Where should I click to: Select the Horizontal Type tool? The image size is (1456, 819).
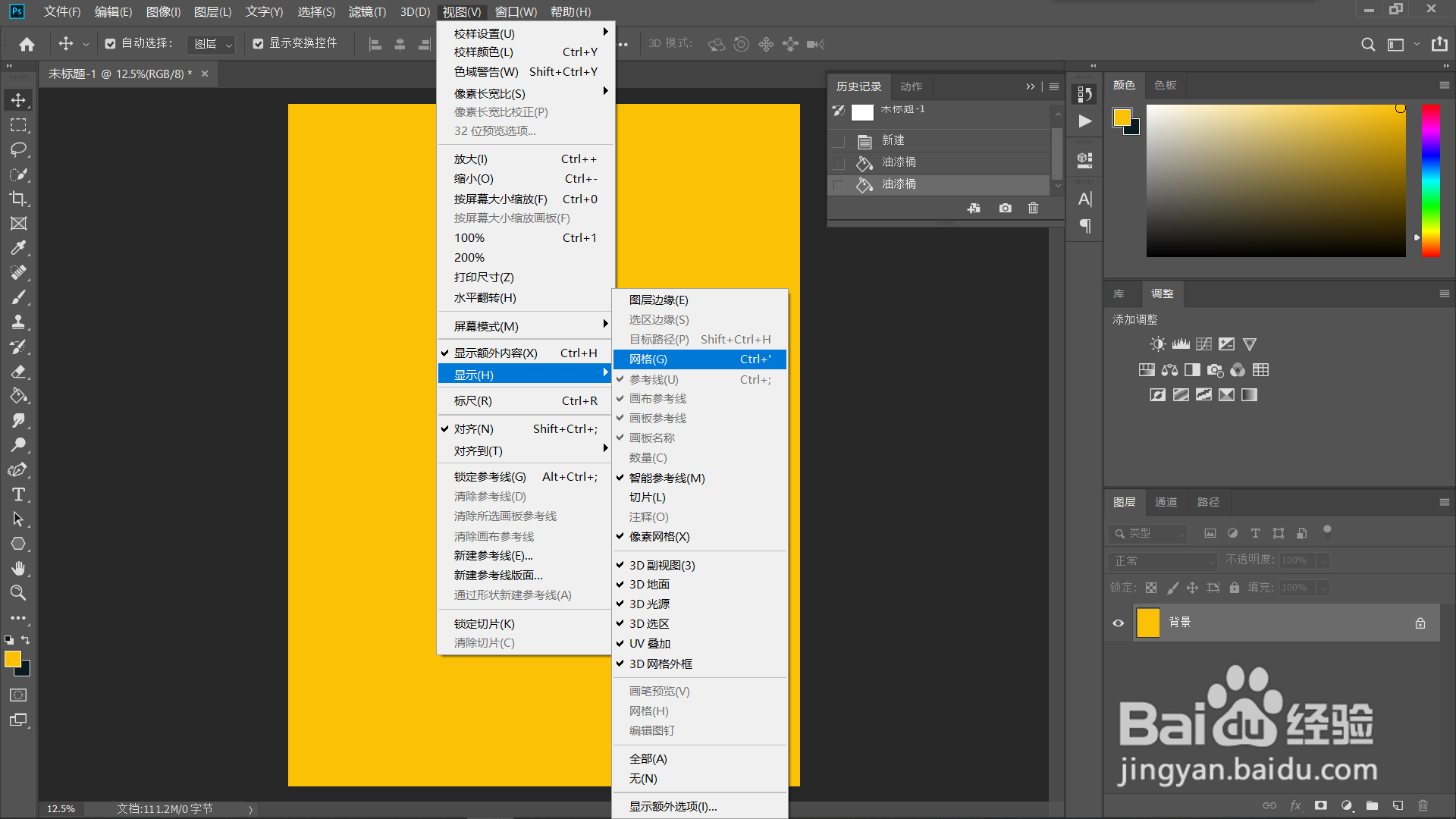pos(18,494)
